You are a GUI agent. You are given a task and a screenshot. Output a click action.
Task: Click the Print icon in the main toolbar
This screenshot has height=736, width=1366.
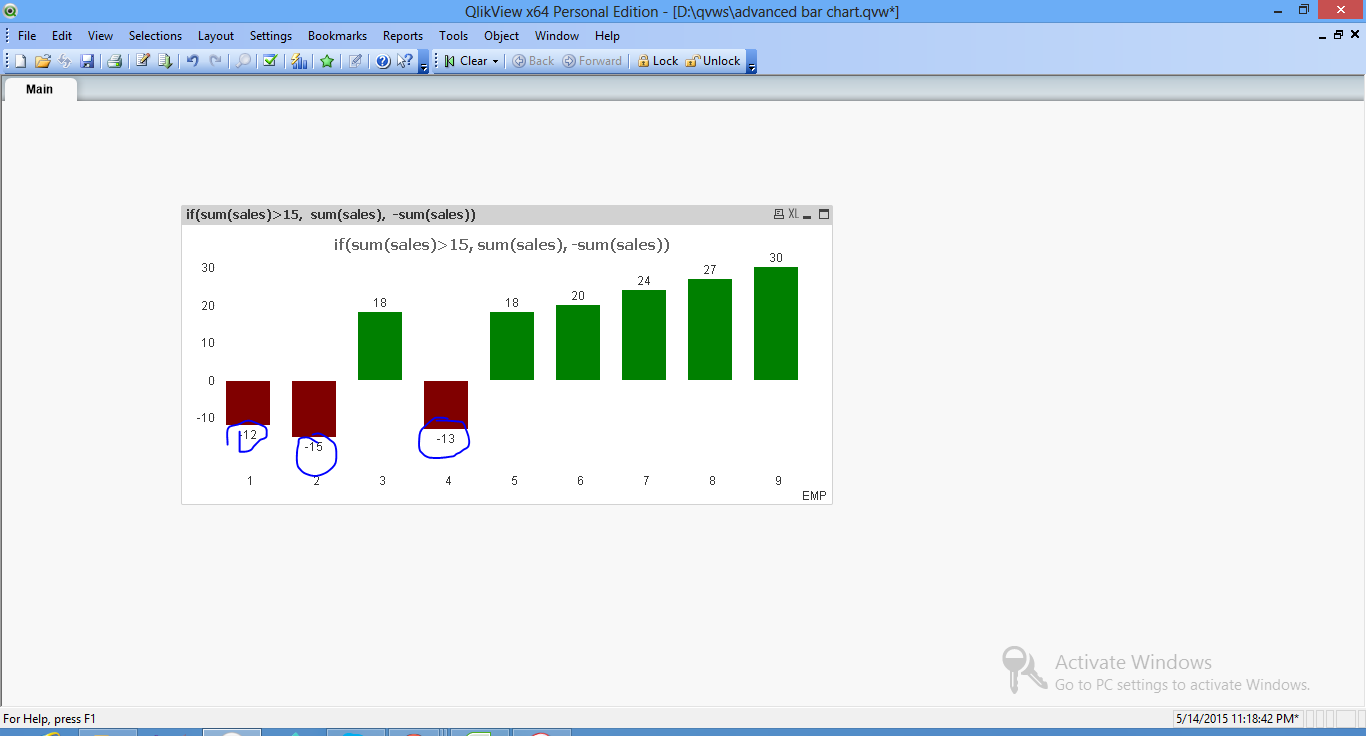pyautogui.click(x=114, y=61)
